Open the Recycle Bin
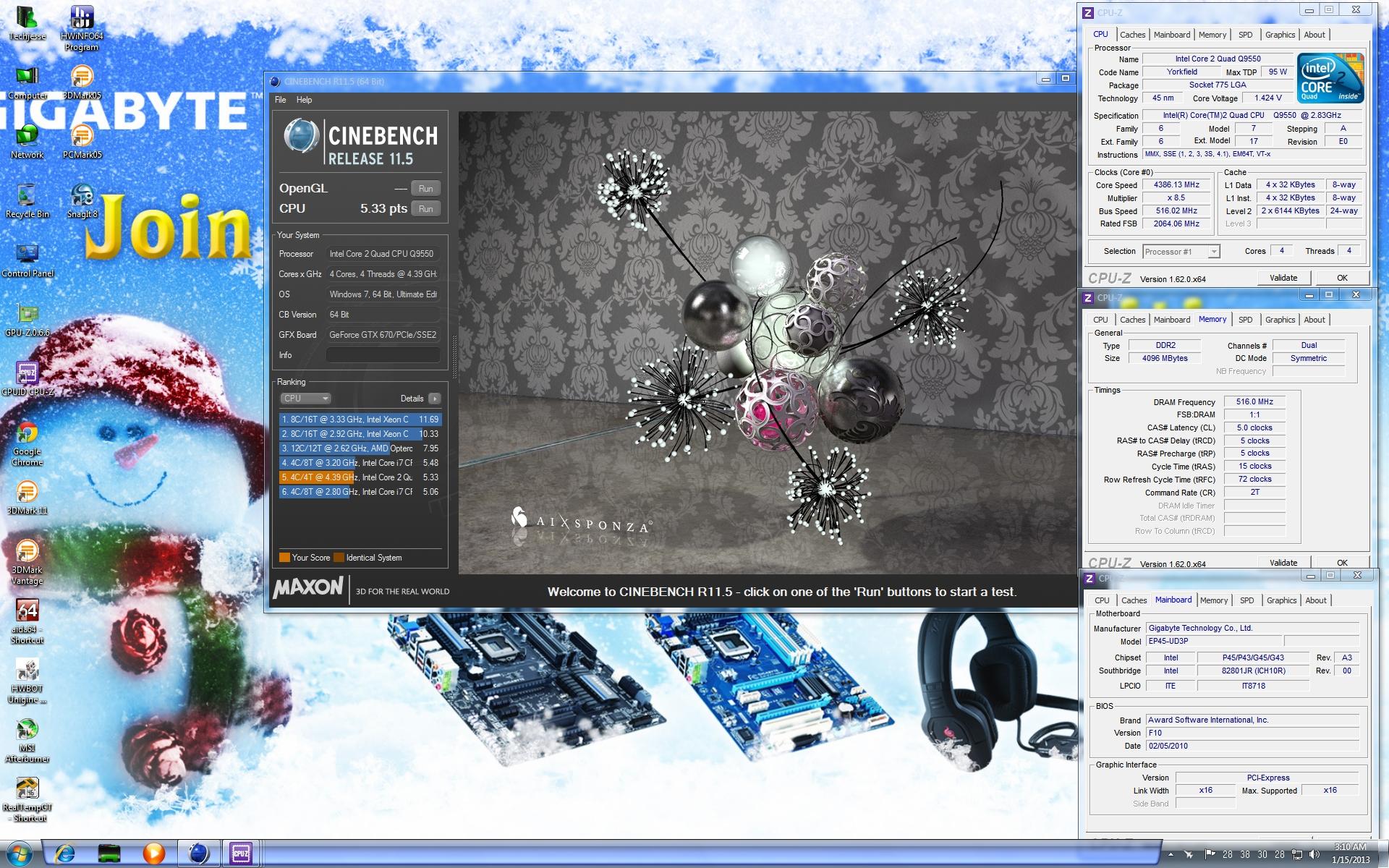This screenshot has width=1389, height=868. point(27,201)
